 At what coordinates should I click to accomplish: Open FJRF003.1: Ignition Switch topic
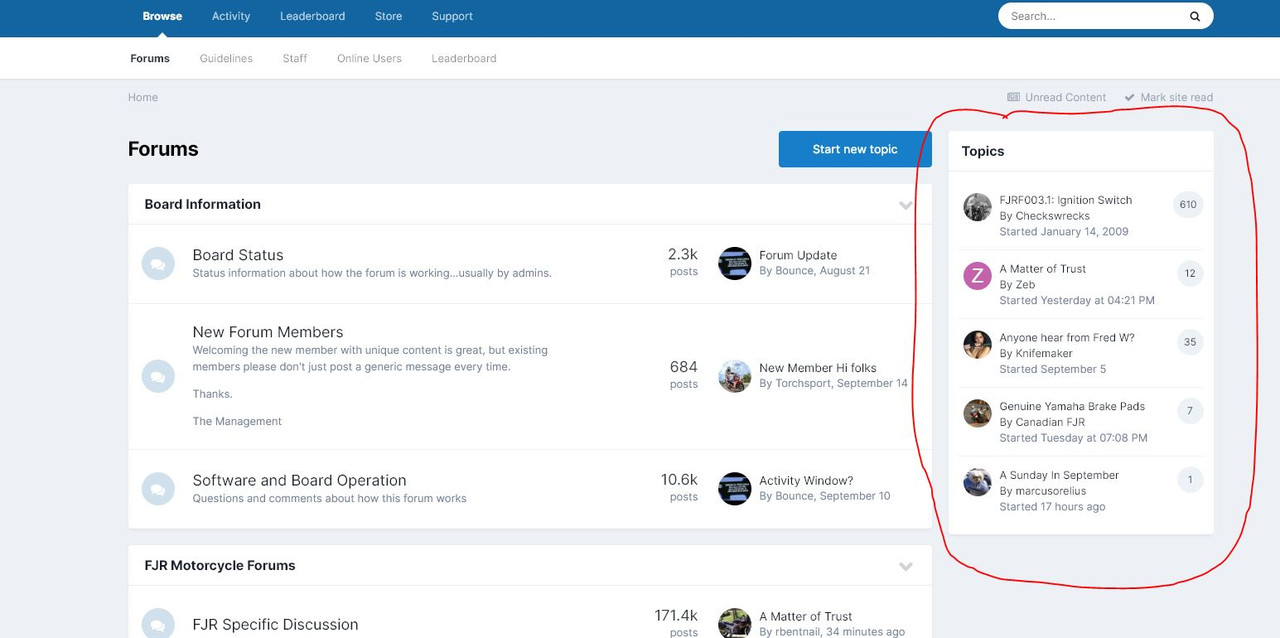point(1064,200)
